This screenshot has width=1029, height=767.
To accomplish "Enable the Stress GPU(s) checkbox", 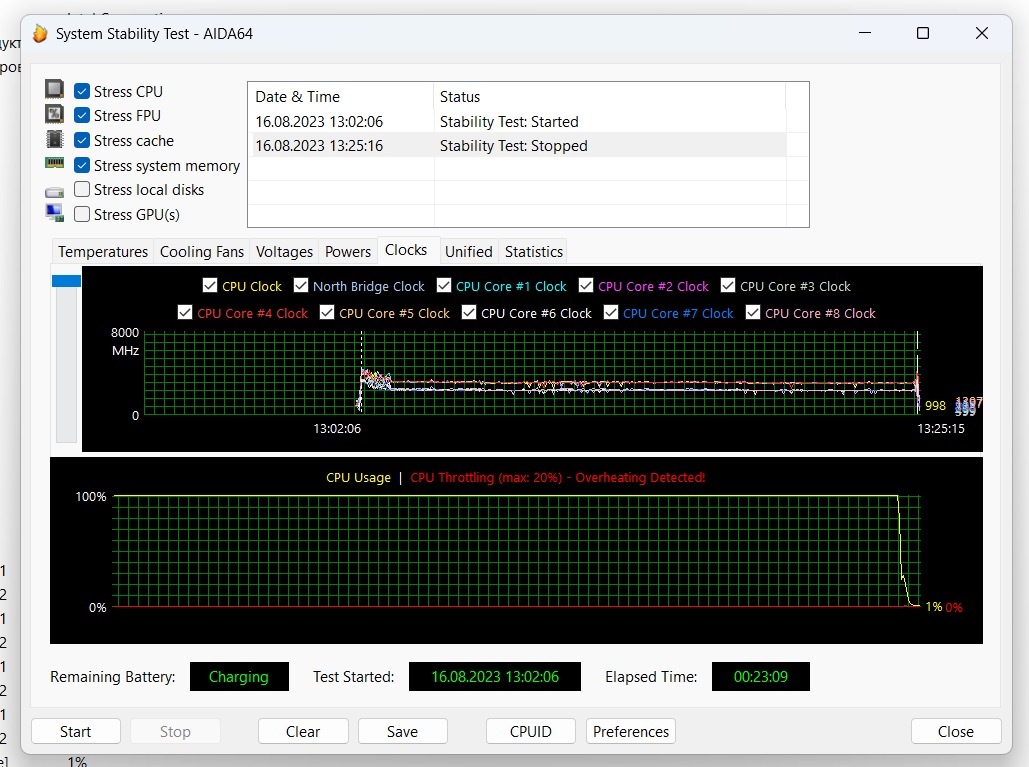I will coord(82,214).
